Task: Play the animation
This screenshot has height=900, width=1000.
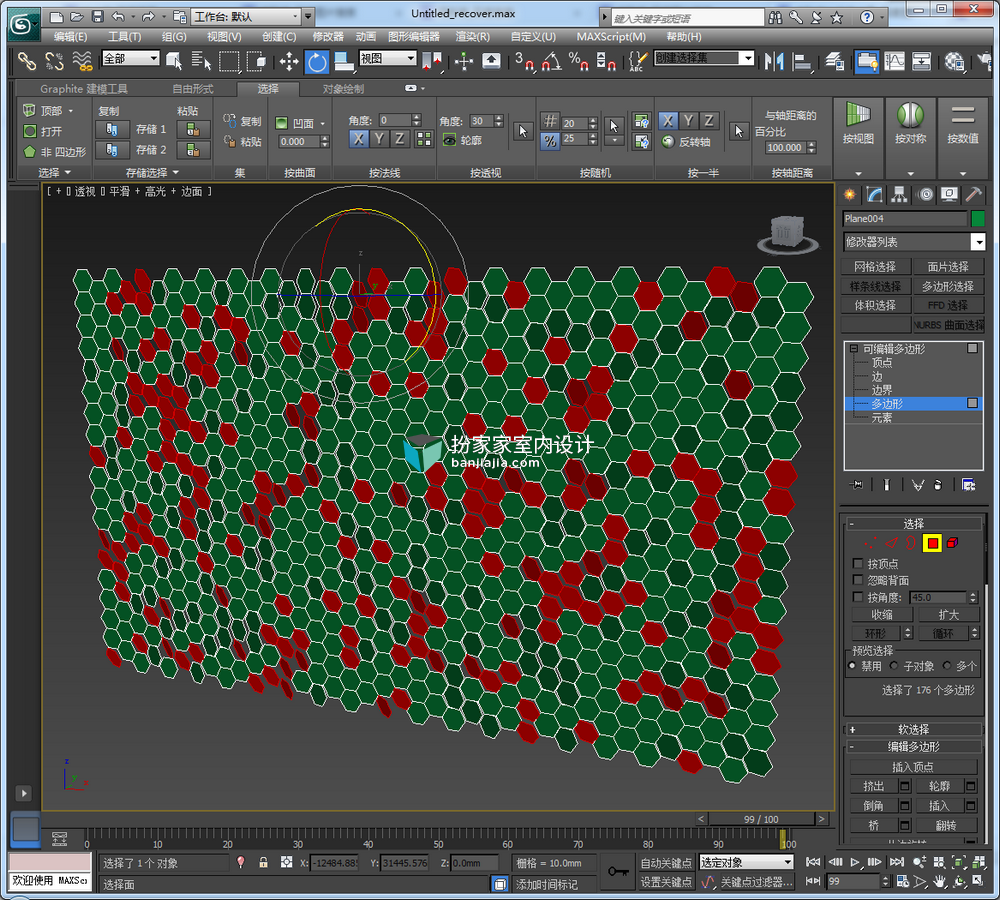Action: [855, 862]
